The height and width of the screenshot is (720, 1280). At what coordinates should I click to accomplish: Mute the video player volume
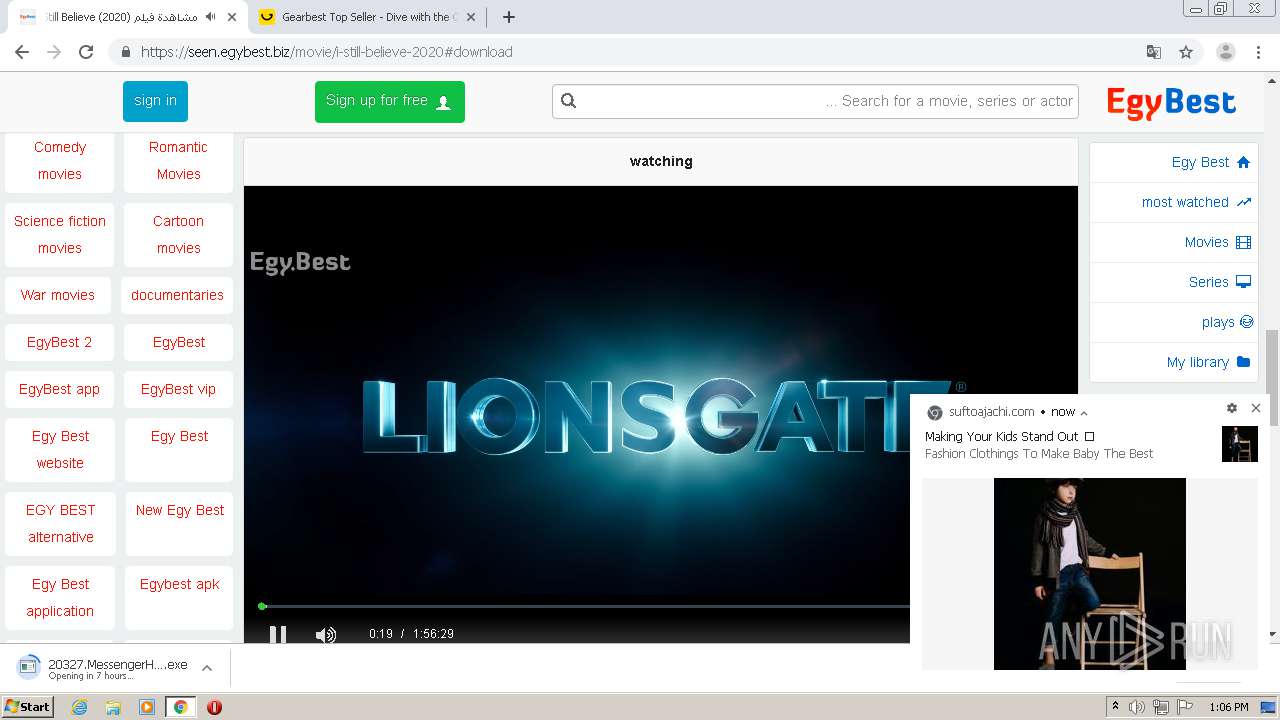click(x=325, y=634)
